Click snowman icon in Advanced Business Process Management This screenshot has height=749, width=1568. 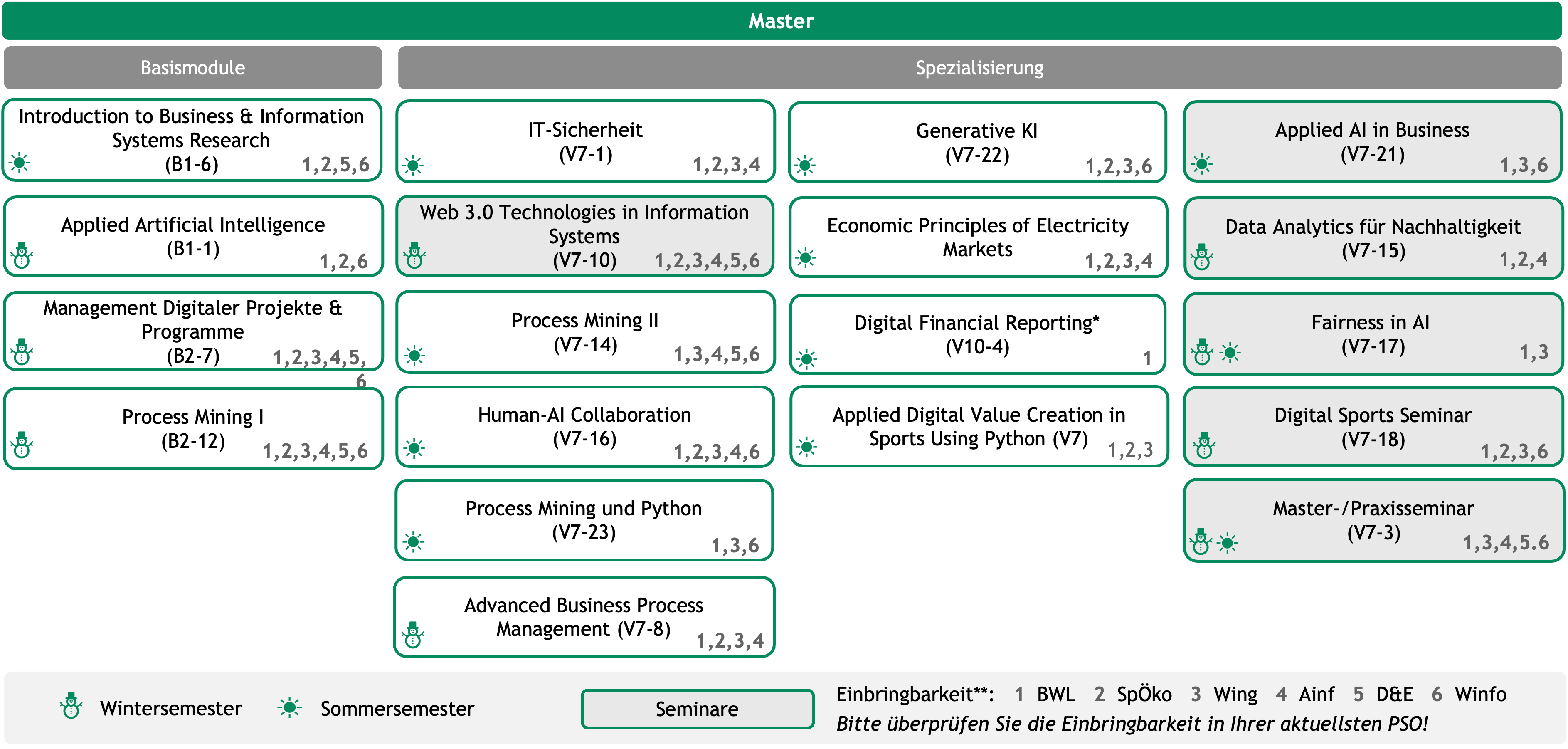click(x=413, y=635)
